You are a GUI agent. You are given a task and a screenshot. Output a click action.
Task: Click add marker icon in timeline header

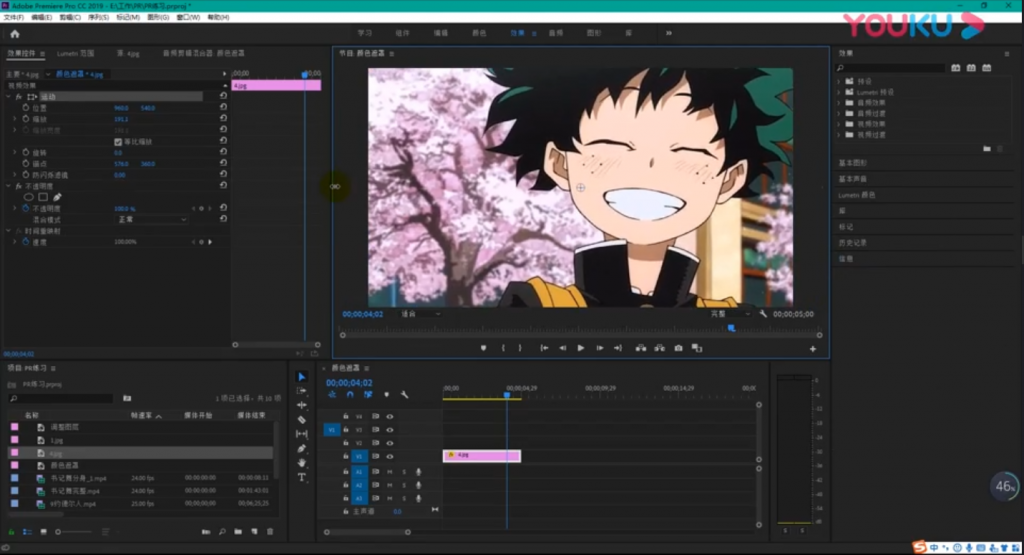click(x=387, y=394)
